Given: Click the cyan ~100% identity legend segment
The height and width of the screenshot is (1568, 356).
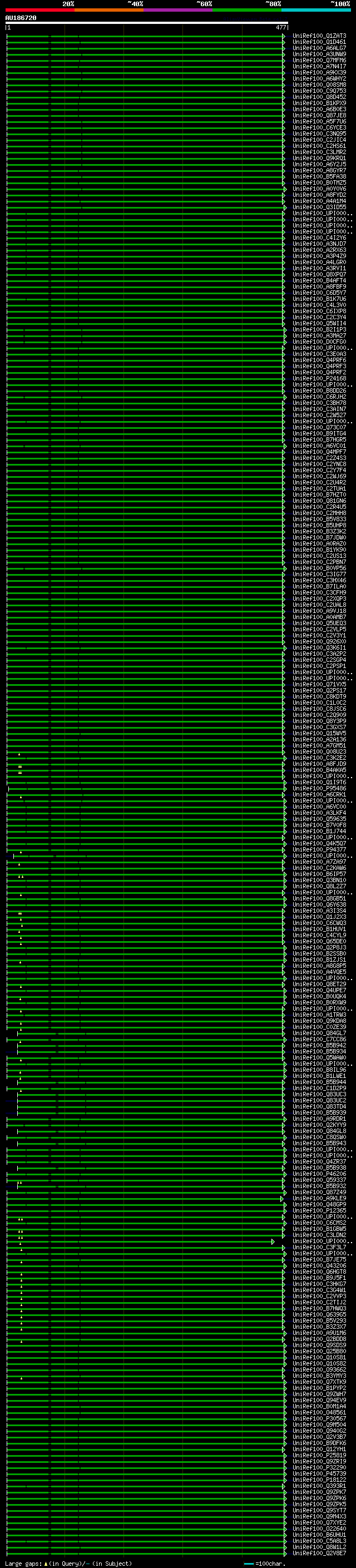Looking at the screenshot, I should coord(316,10).
